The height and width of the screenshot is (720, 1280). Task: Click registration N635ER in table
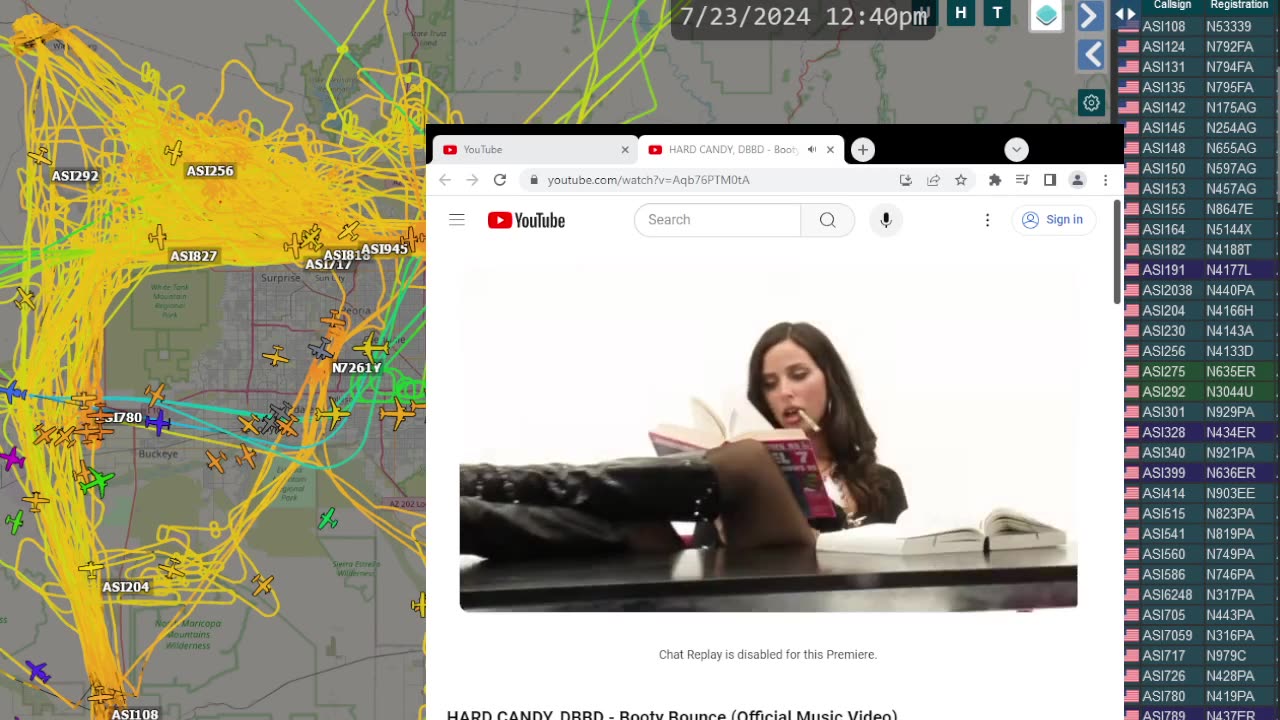pos(1231,371)
